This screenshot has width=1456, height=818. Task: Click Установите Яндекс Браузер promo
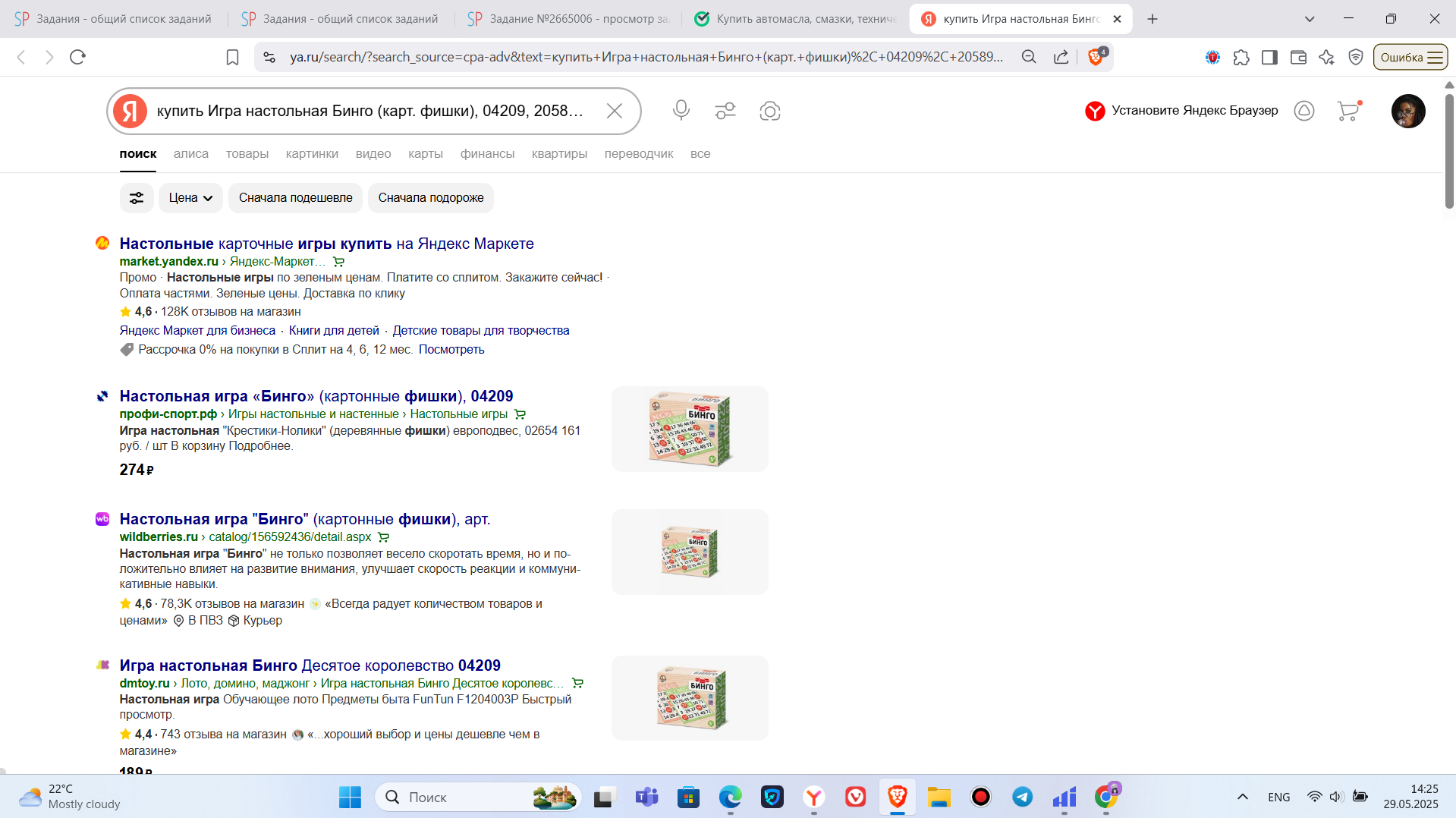click(1181, 111)
